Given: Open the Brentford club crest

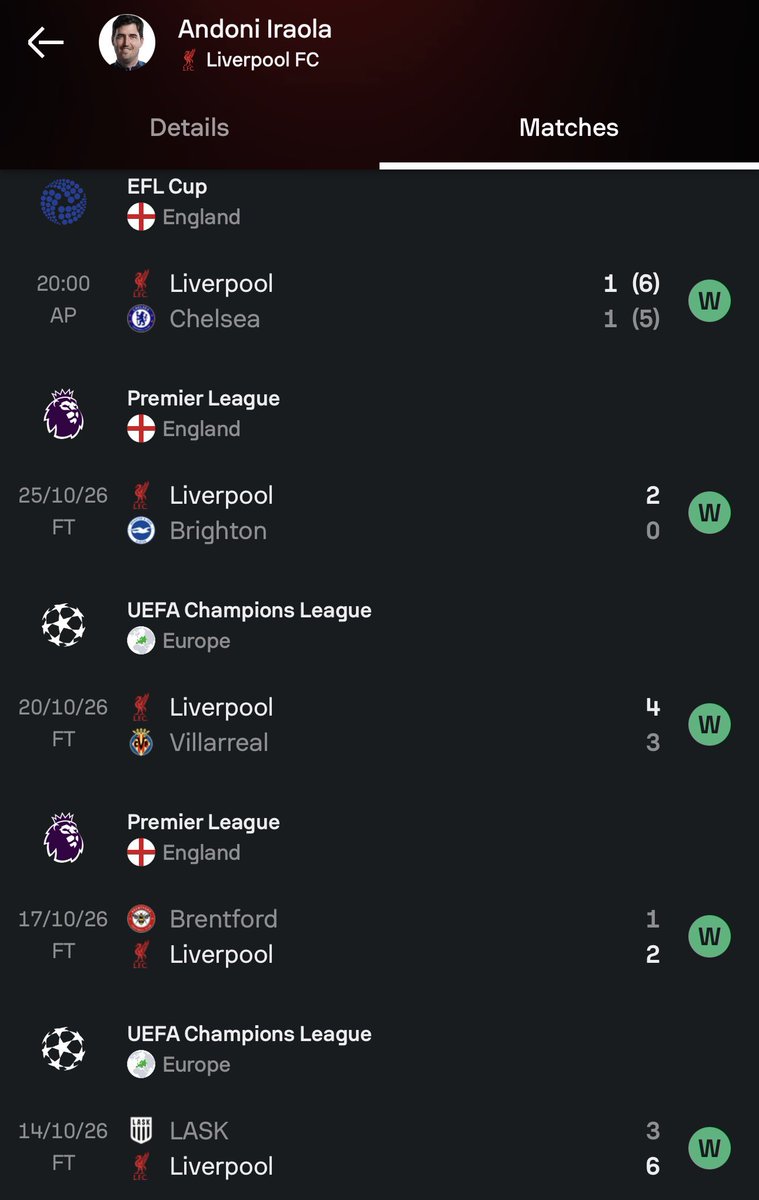Looking at the screenshot, I should tap(141, 919).
